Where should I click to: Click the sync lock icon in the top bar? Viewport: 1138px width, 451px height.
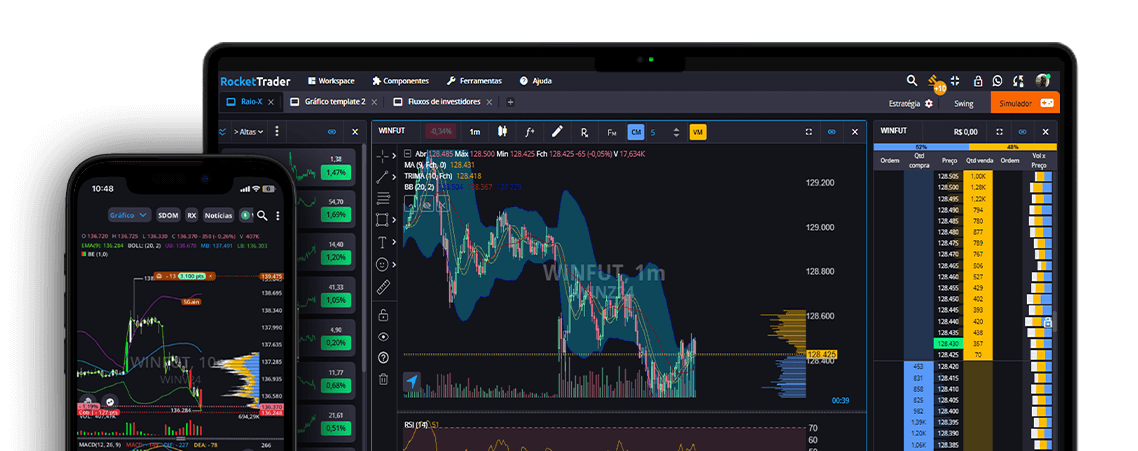pos(1019,81)
